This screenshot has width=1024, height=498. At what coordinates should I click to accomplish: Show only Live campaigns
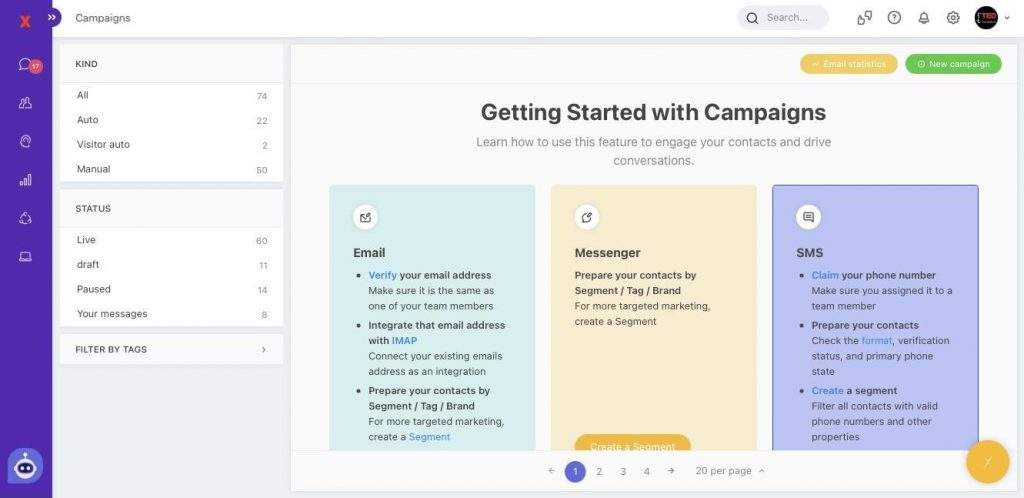coord(86,240)
